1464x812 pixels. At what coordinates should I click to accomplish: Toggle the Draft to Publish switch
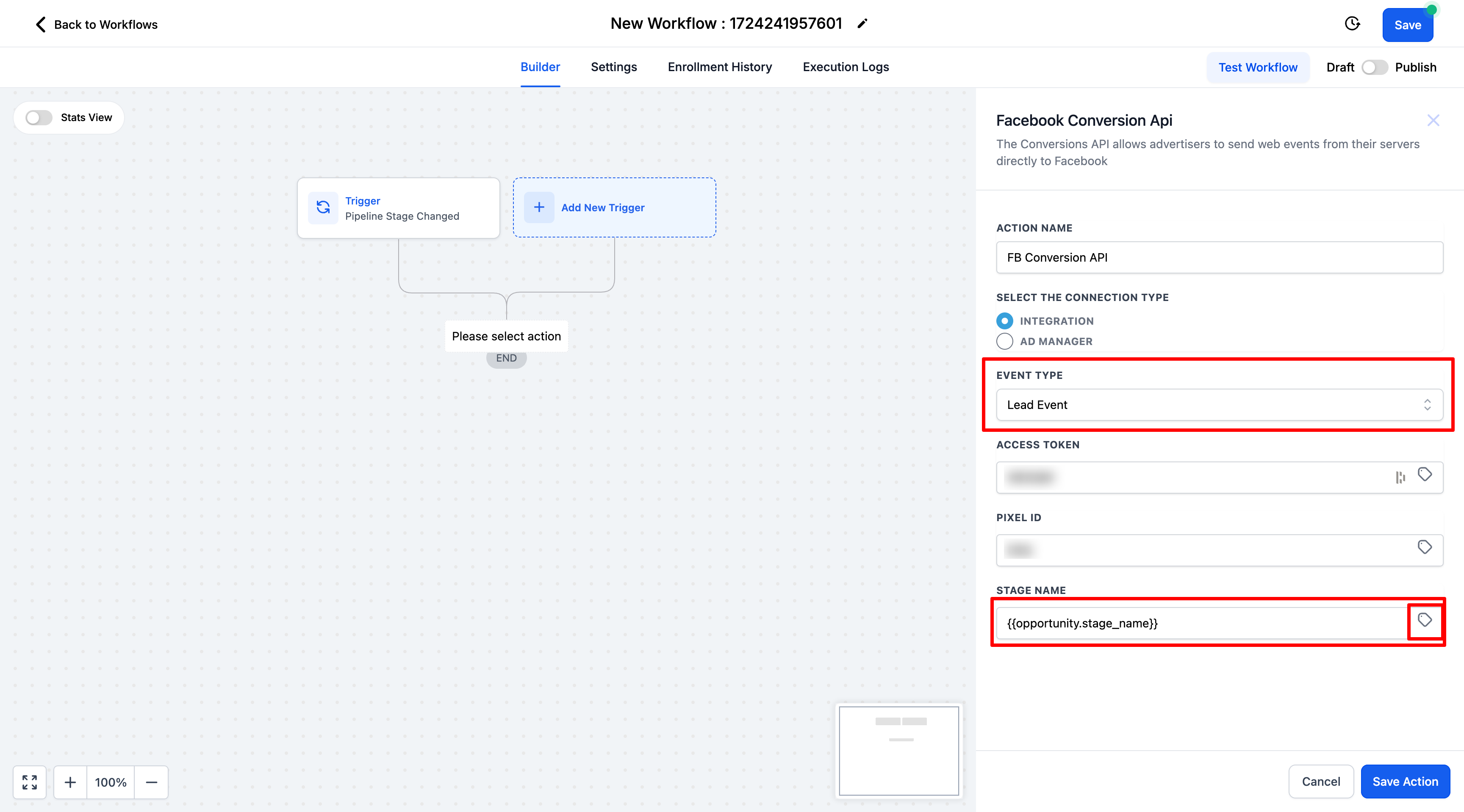(1374, 68)
